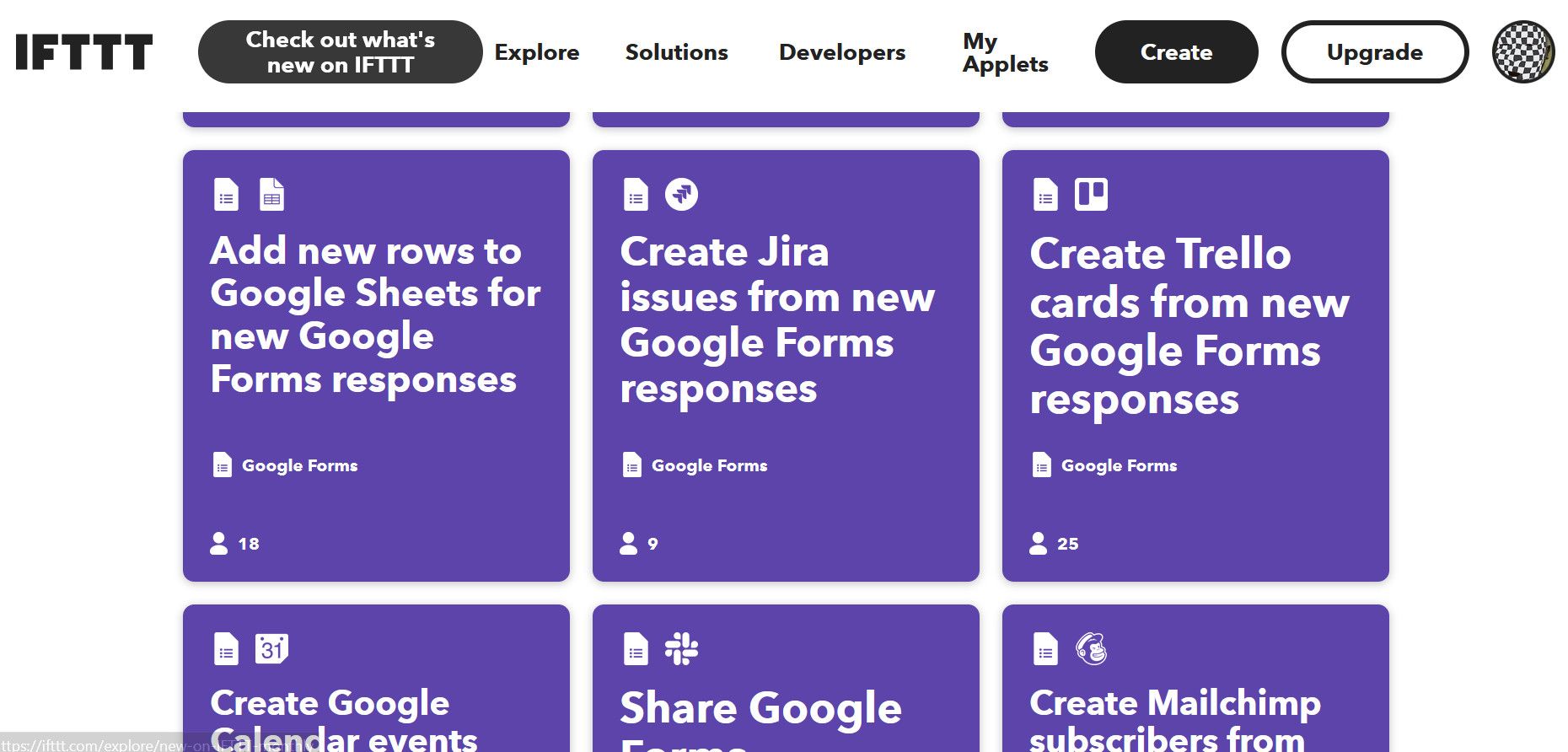This screenshot has height=752, width=1568.
Task: Click the Trello icon on the card
Action: click(1091, 195)
